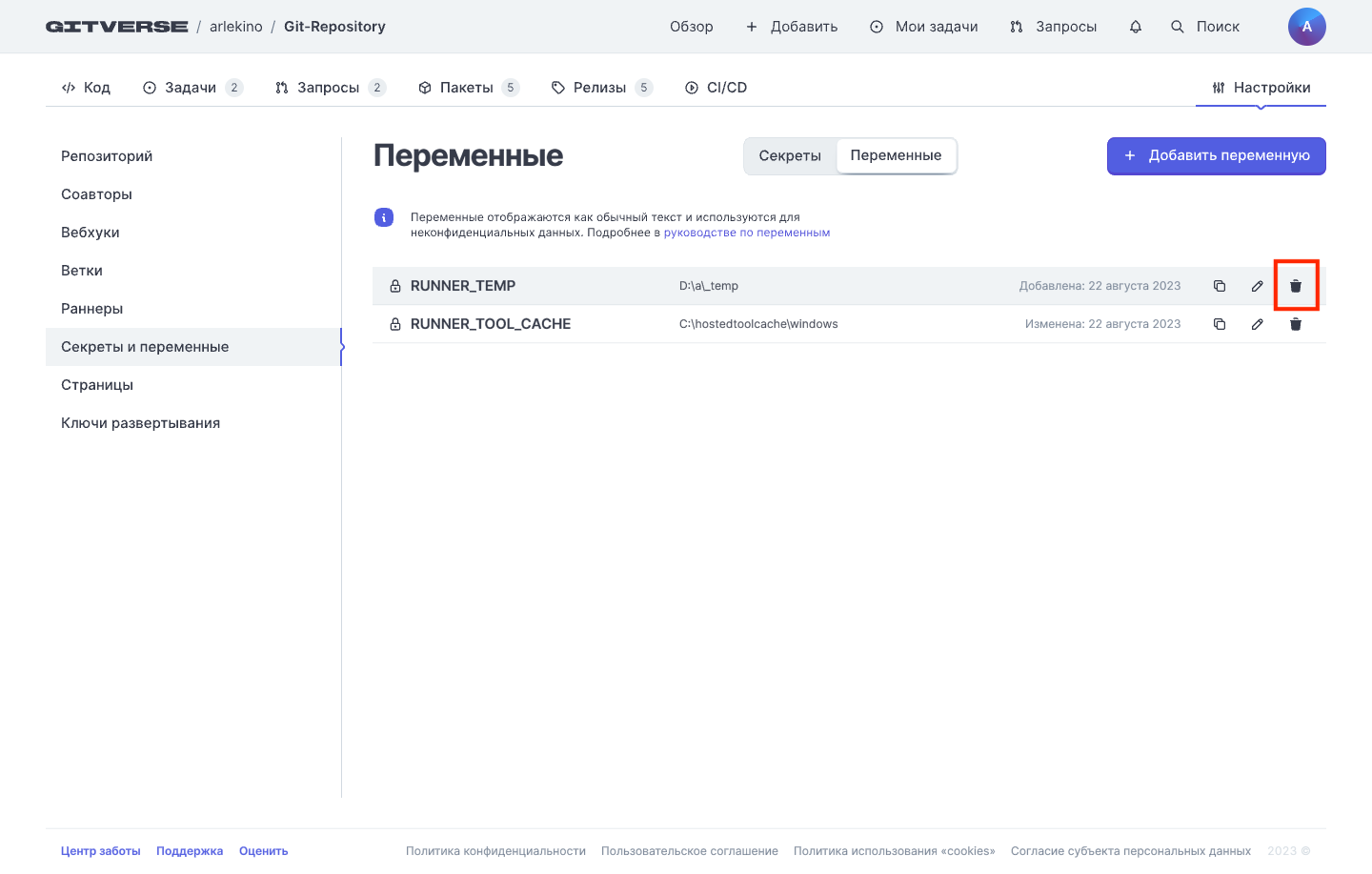Image resolution: width=1372 pixels, height=874 pixels.
Task: Delete the RUNNER_TOOL_CACHE variable
Action: click(x=1295, y=324)
